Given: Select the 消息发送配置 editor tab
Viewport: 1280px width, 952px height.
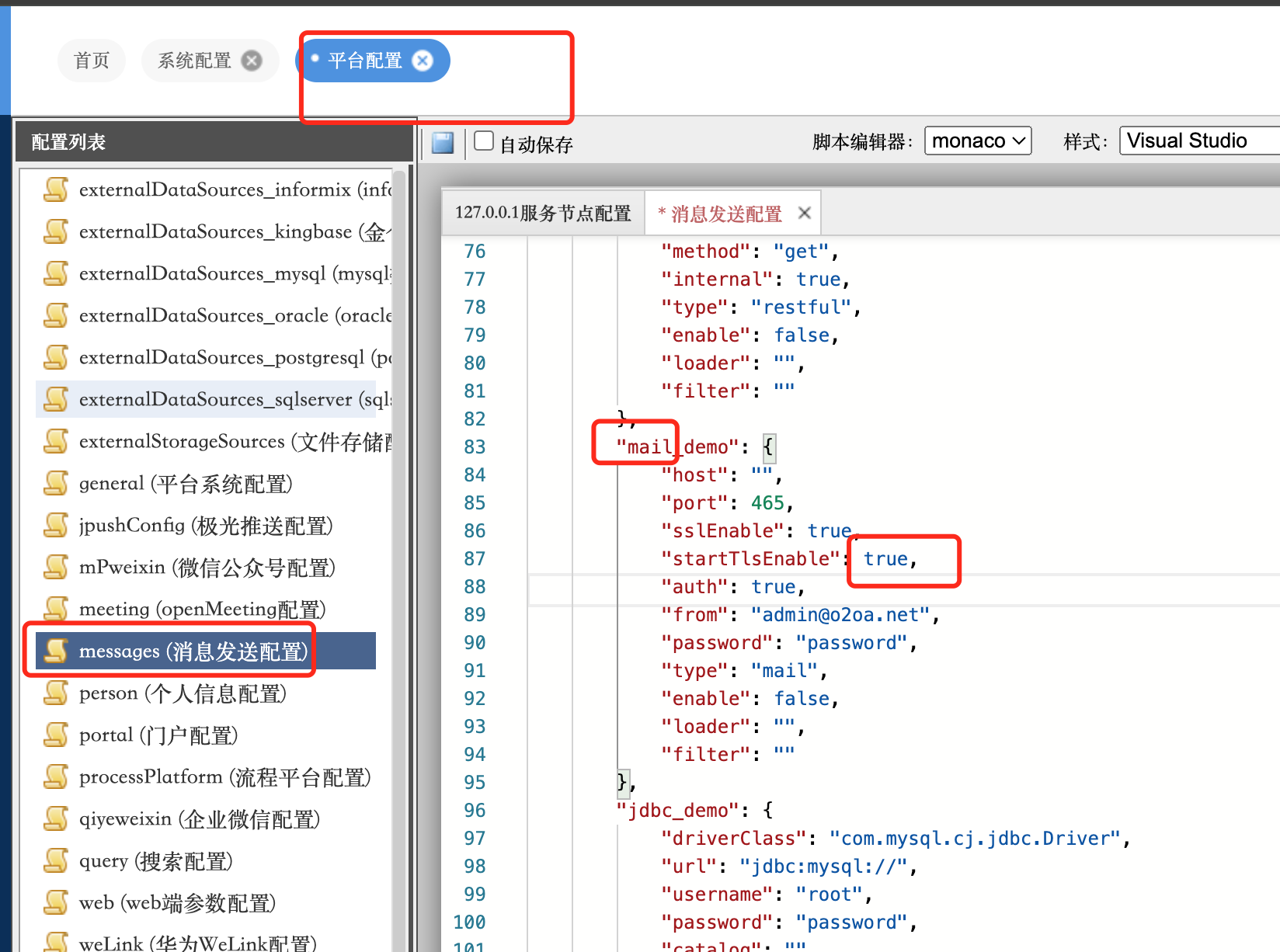Looking at the screenshot, I should point(726,214).
